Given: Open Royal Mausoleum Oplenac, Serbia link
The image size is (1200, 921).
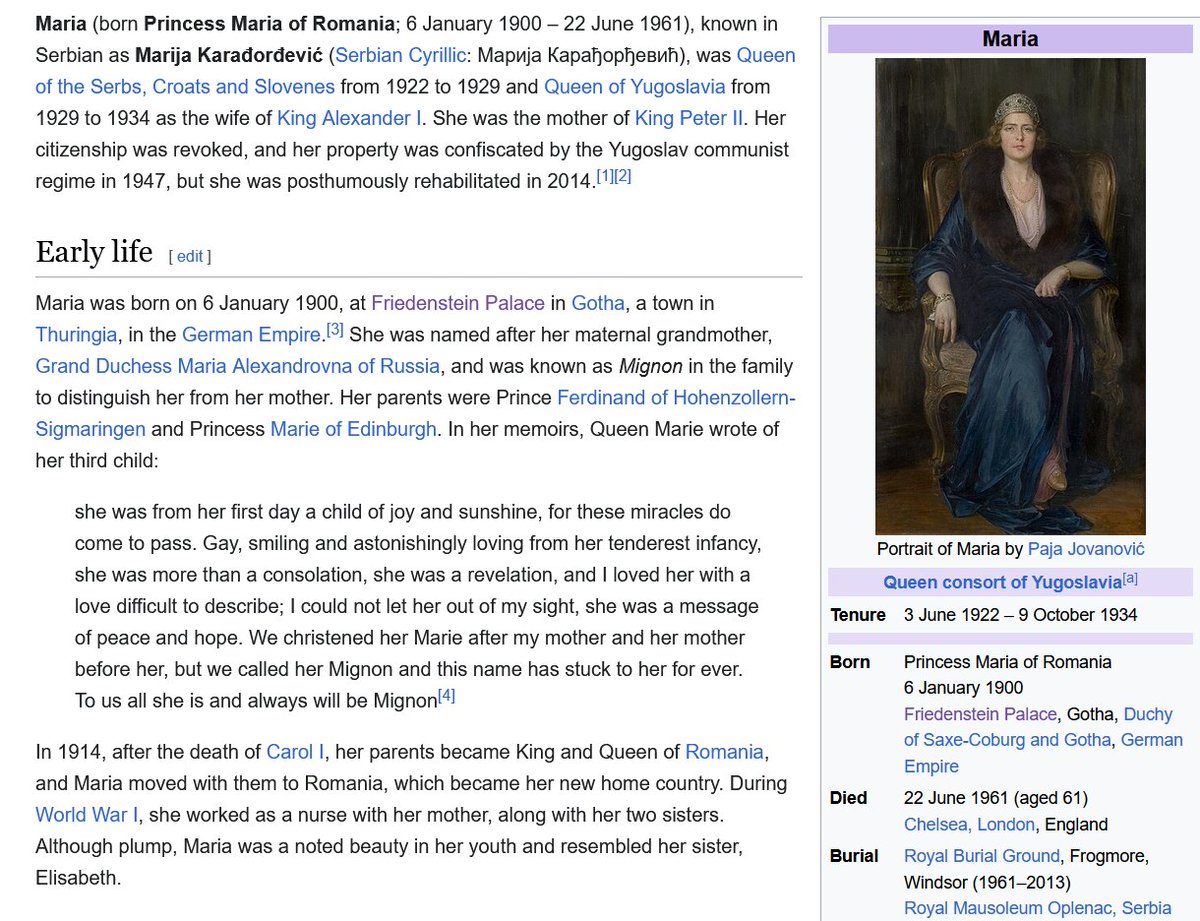Looking at the screenshot, I should pos(1037,908).
